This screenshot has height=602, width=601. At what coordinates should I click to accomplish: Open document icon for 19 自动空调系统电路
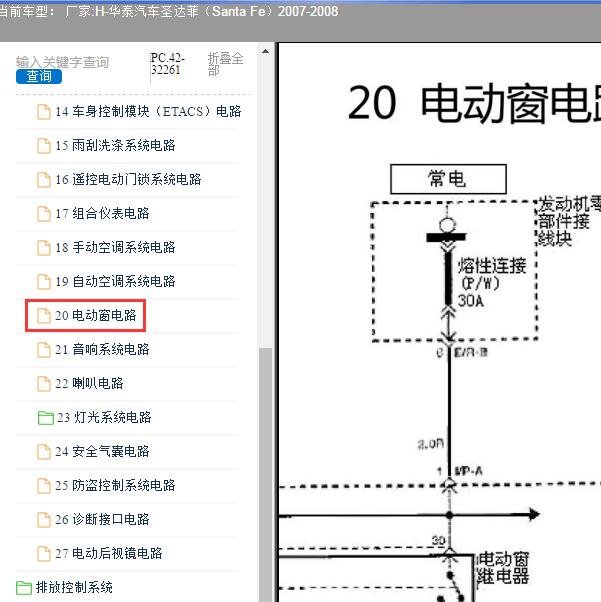(44, 282)
